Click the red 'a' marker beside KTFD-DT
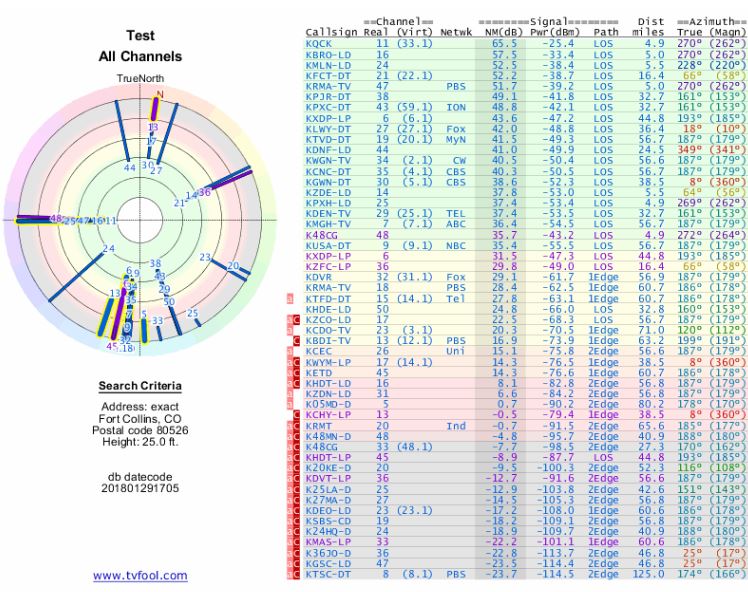This screenshot has height=592, width=748. 289,297
